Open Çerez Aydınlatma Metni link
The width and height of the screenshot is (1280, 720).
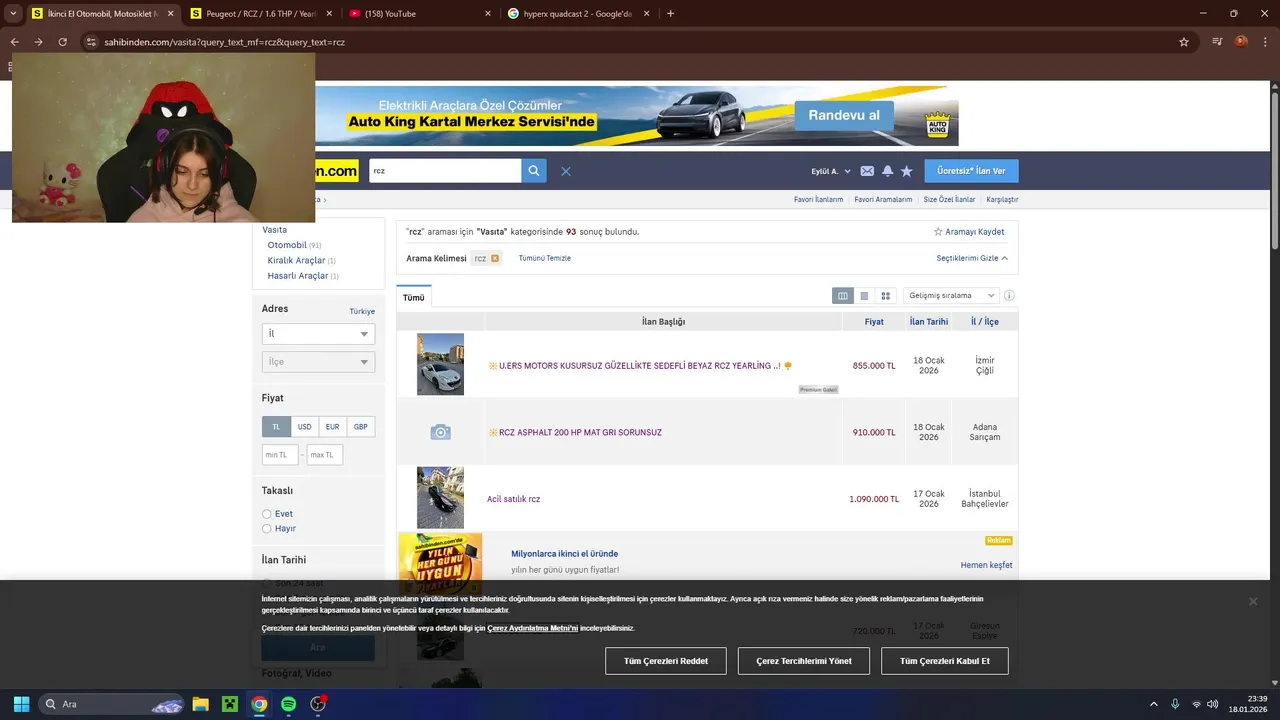(x=533, y=628)
